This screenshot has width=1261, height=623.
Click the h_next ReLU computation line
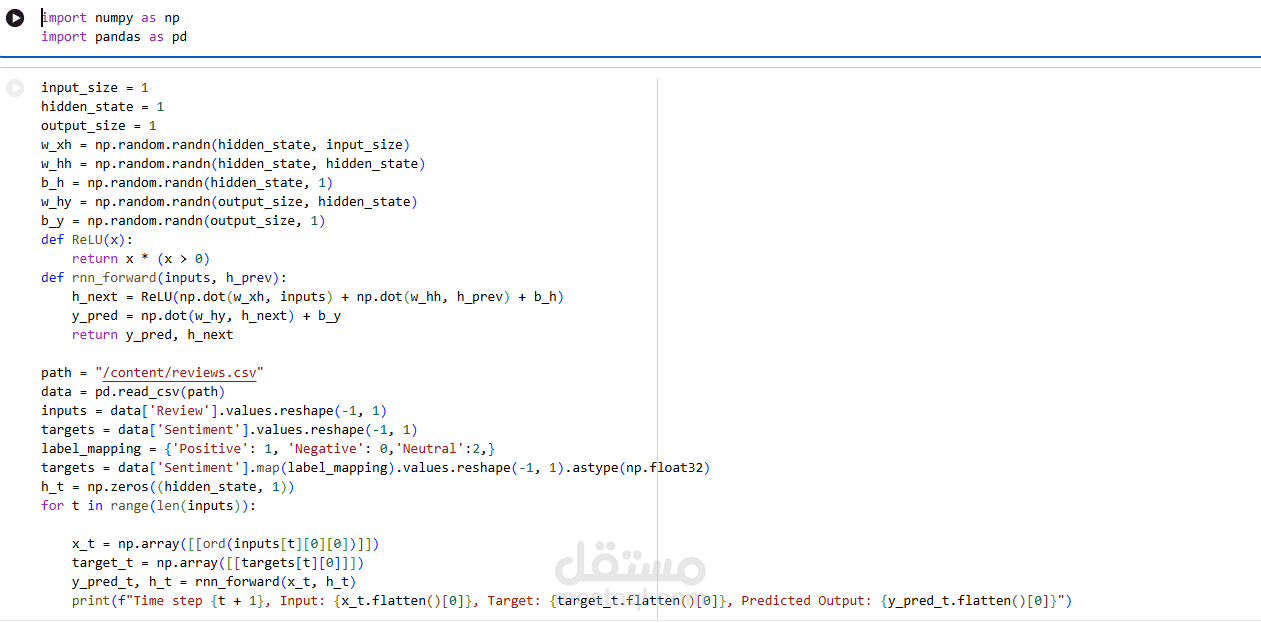pyautogui.click(x=318, y=297)
